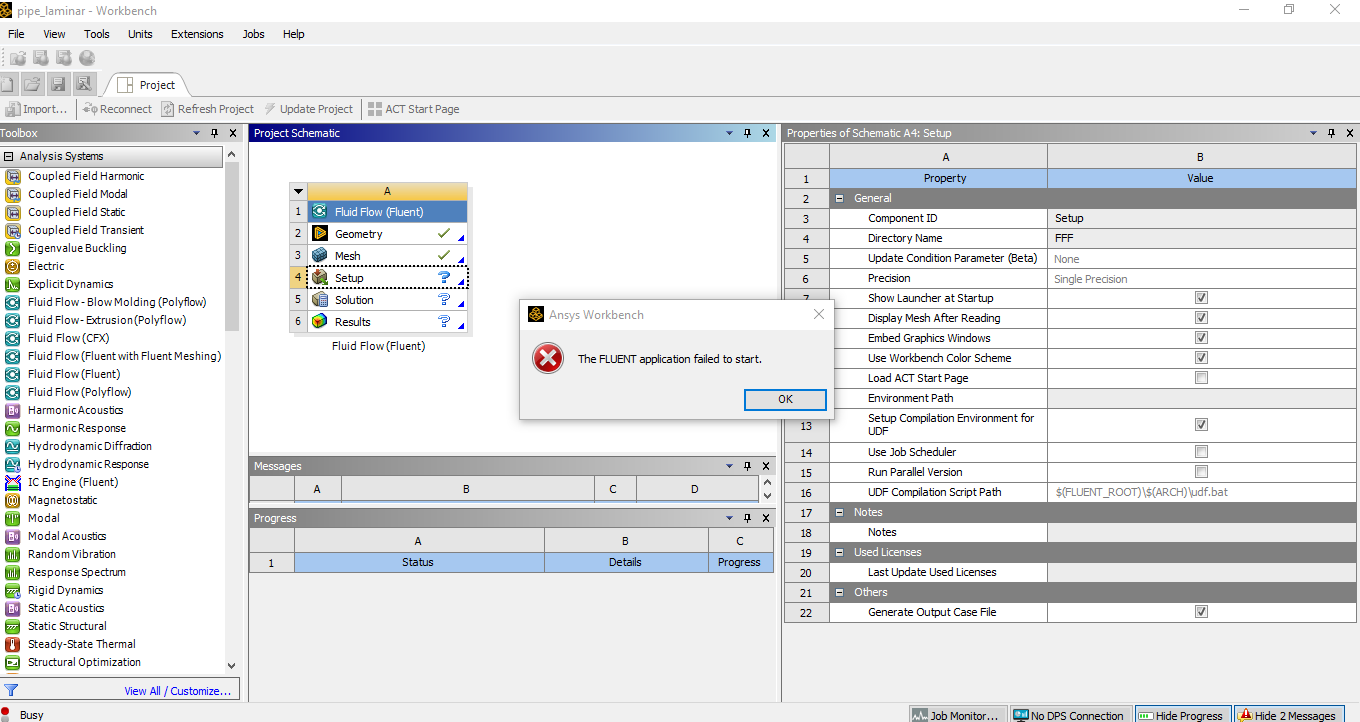Click Update Project
The image size is (1360, 722).
click(309, 109)
